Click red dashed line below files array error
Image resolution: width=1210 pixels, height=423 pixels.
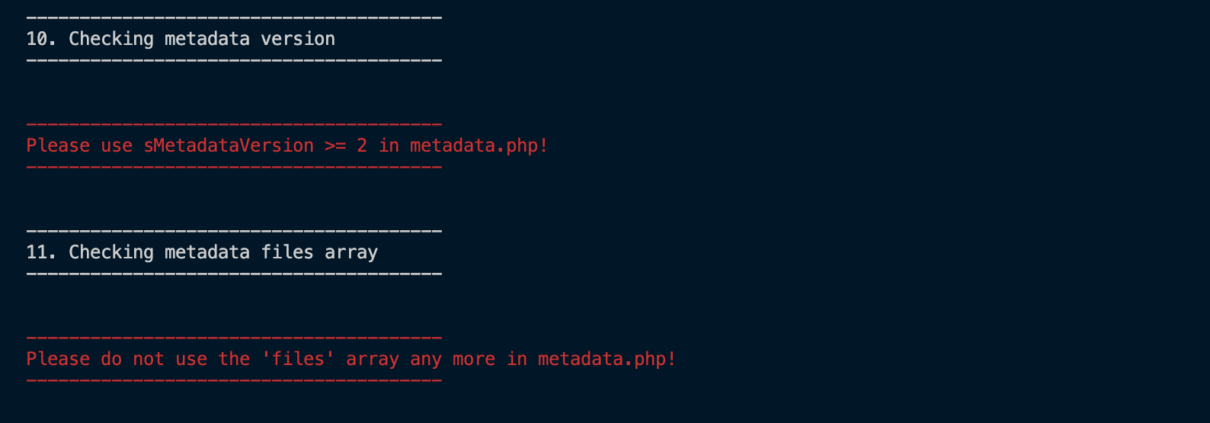(234, 379)
